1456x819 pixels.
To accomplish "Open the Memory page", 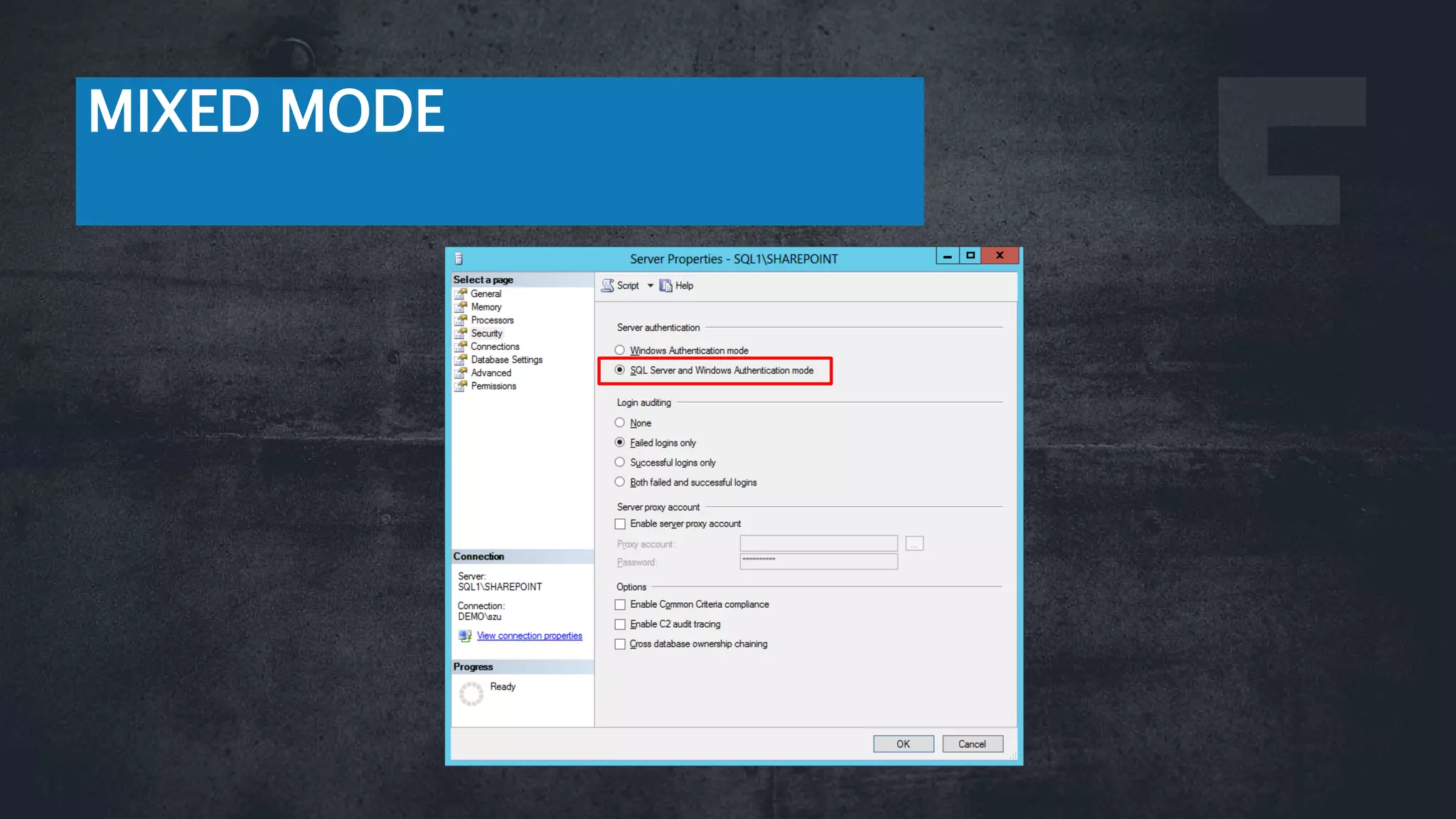I will (x=486, y=307).
